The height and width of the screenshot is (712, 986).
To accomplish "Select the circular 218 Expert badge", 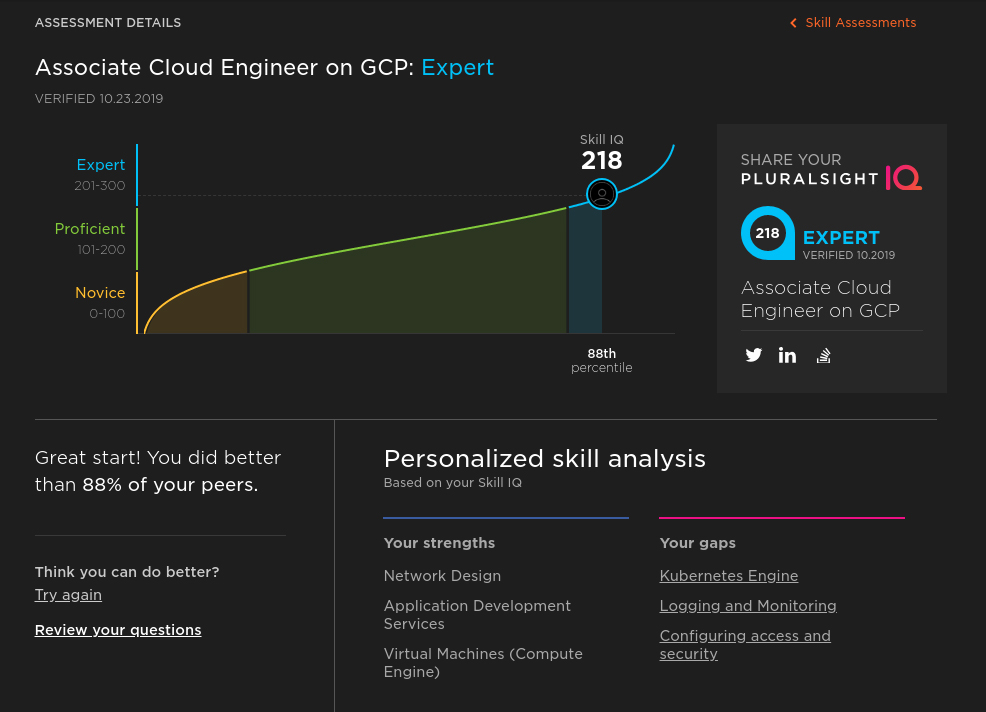I will click(767, 233).
